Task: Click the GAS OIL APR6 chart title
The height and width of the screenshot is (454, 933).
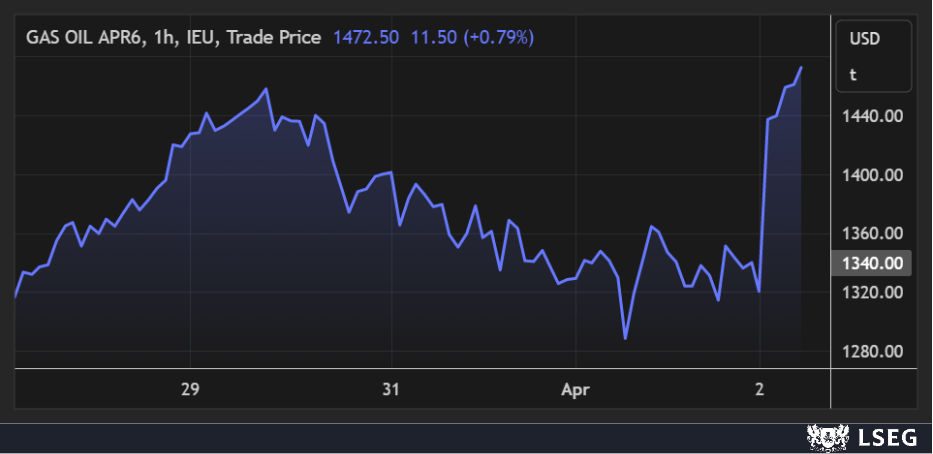Action: [174, 37]
